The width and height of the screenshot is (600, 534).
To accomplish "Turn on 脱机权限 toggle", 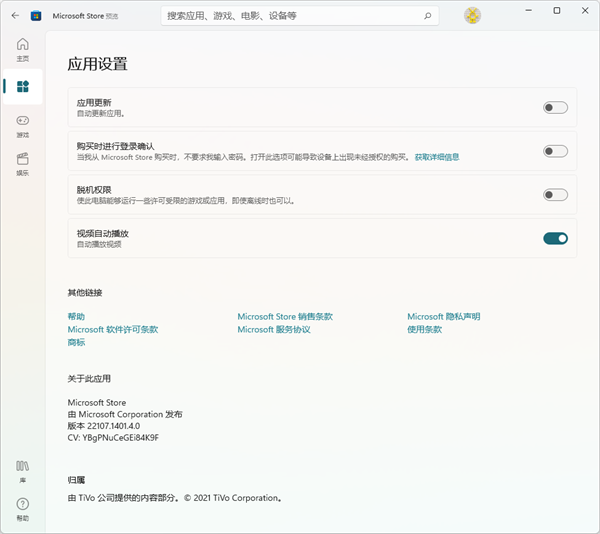I will tap(555, 195).
